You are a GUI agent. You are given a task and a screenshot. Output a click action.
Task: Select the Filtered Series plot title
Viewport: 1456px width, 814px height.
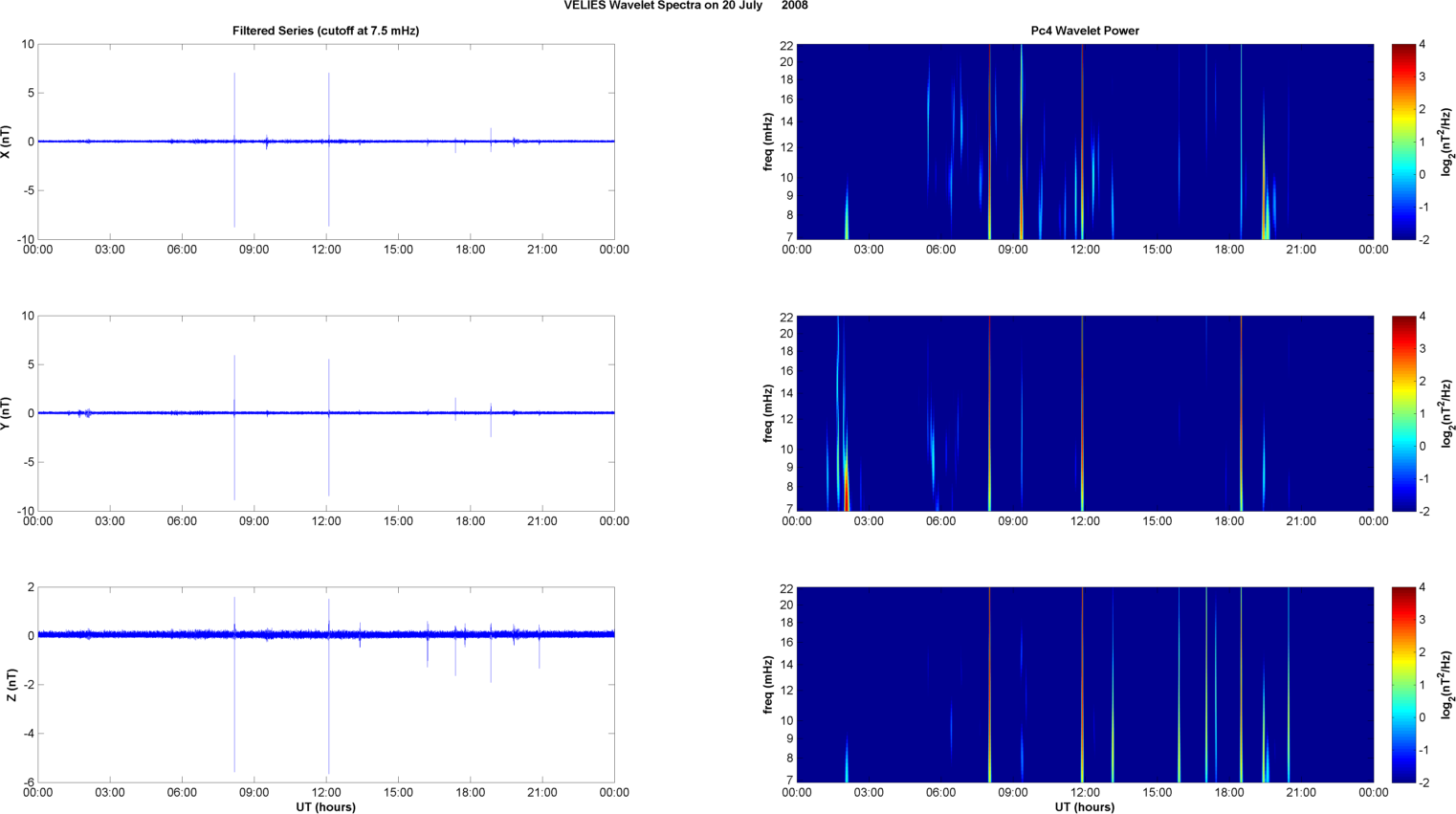[x=325, y=31]
